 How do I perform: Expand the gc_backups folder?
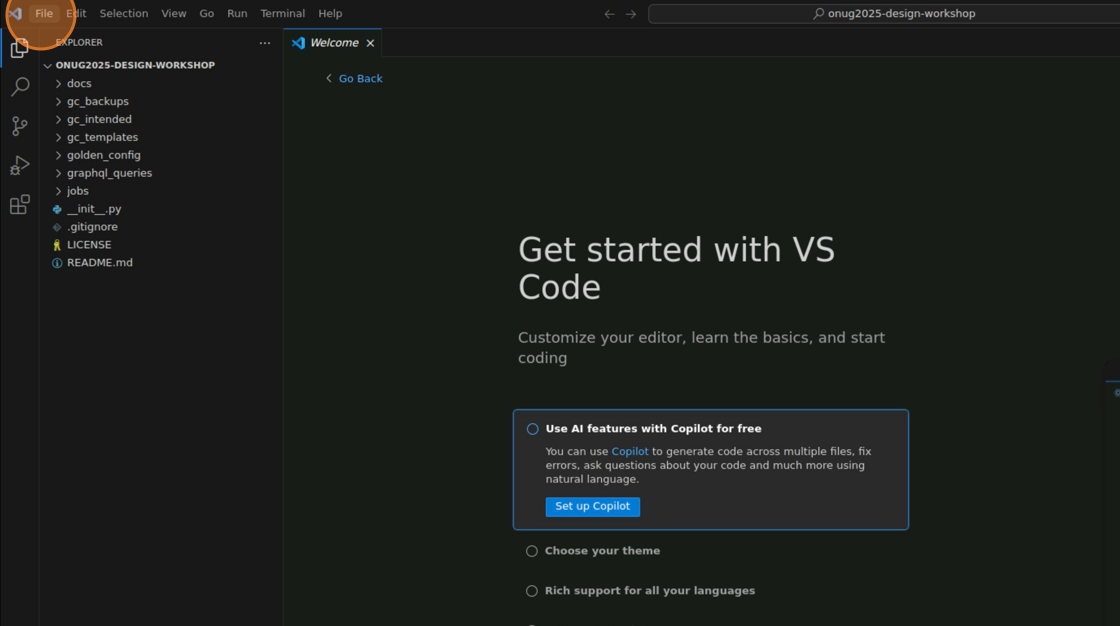(x=59, y=101)
